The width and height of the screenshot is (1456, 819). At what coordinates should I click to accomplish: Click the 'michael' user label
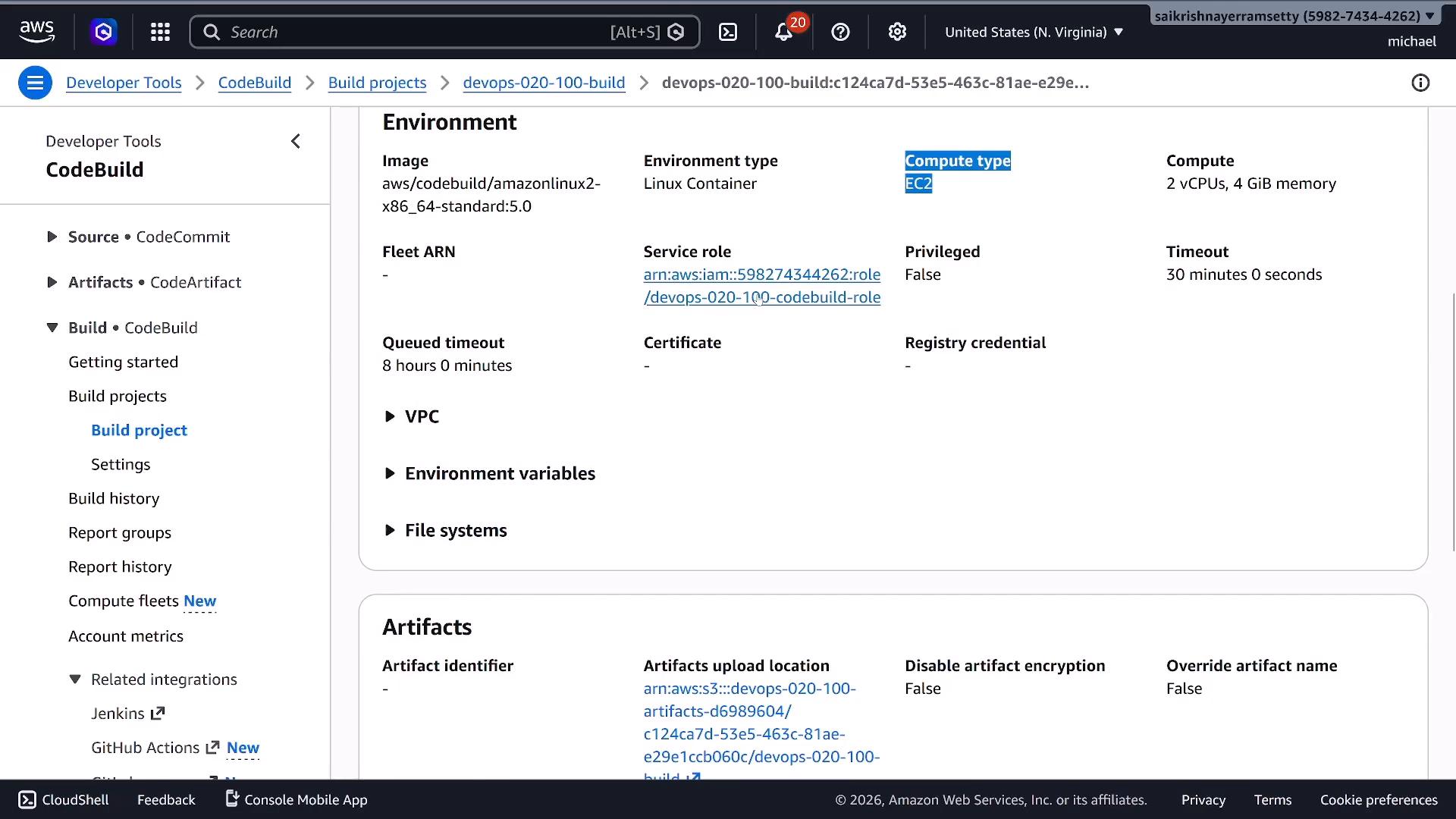click(1411, 42)
